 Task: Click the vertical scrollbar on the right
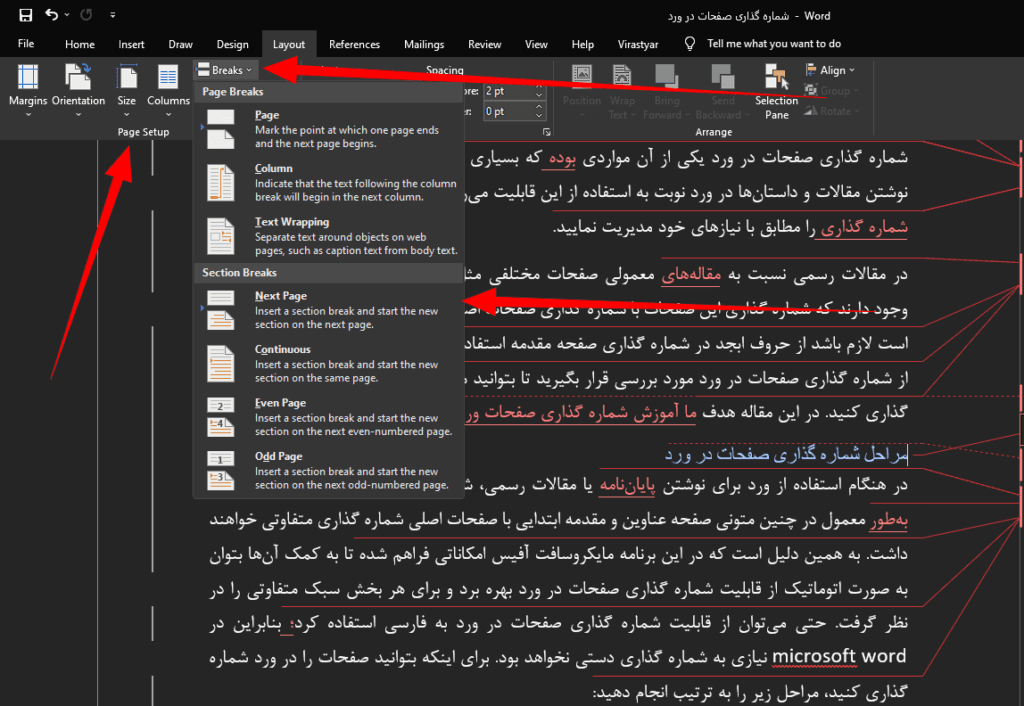coord(1017,400)
